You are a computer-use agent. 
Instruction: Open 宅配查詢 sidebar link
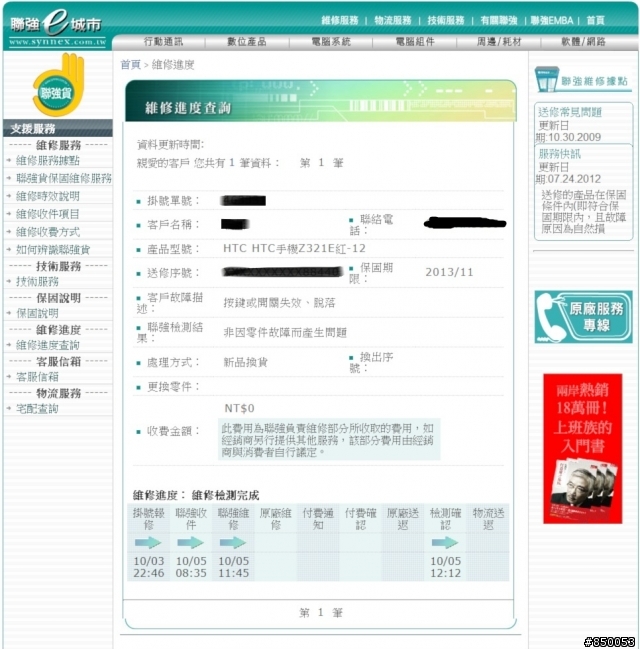[x=37, y=409]
